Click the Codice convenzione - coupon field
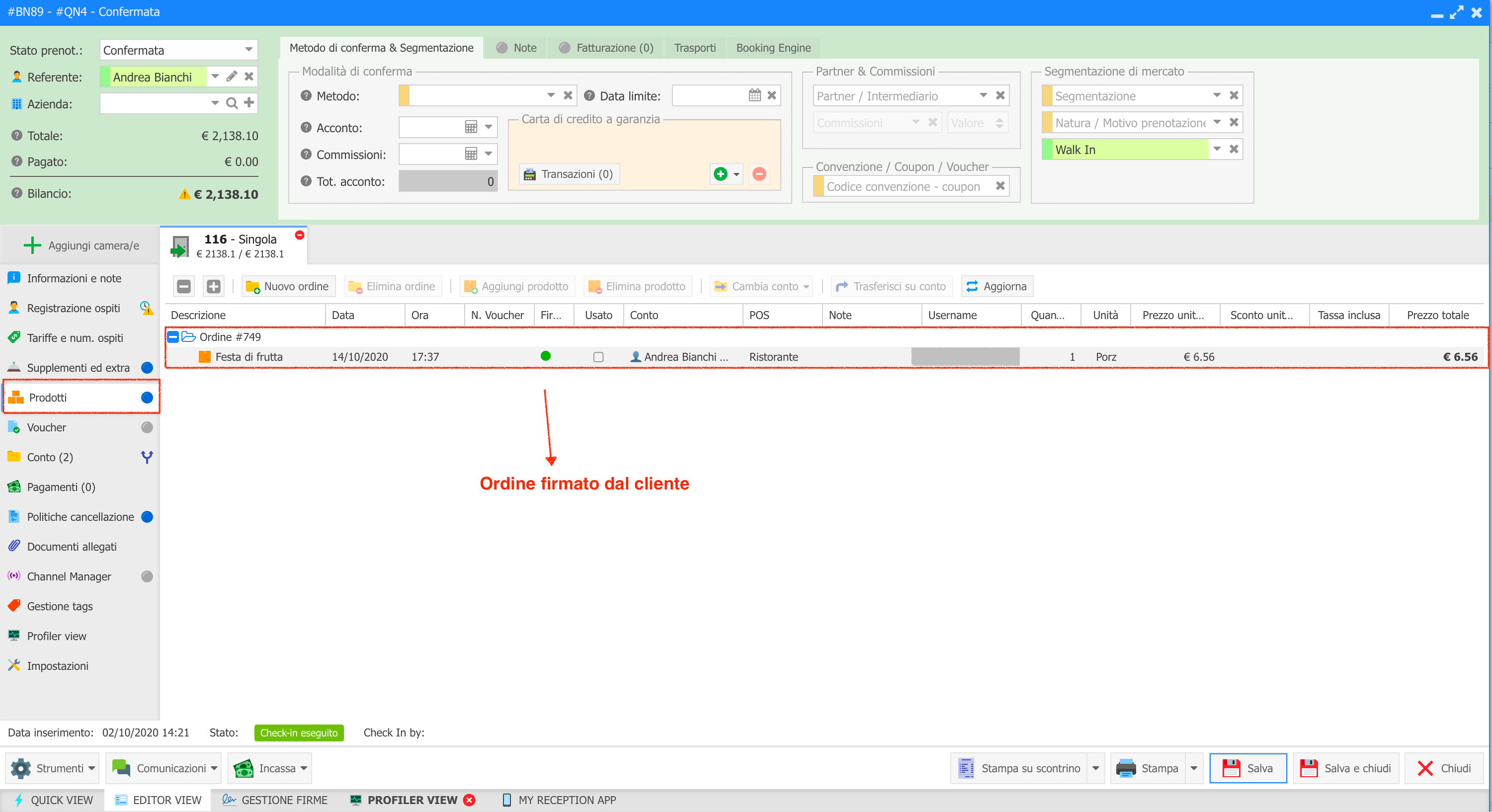This screenshot has width=1492, height=812. click(x=903, y=186)
